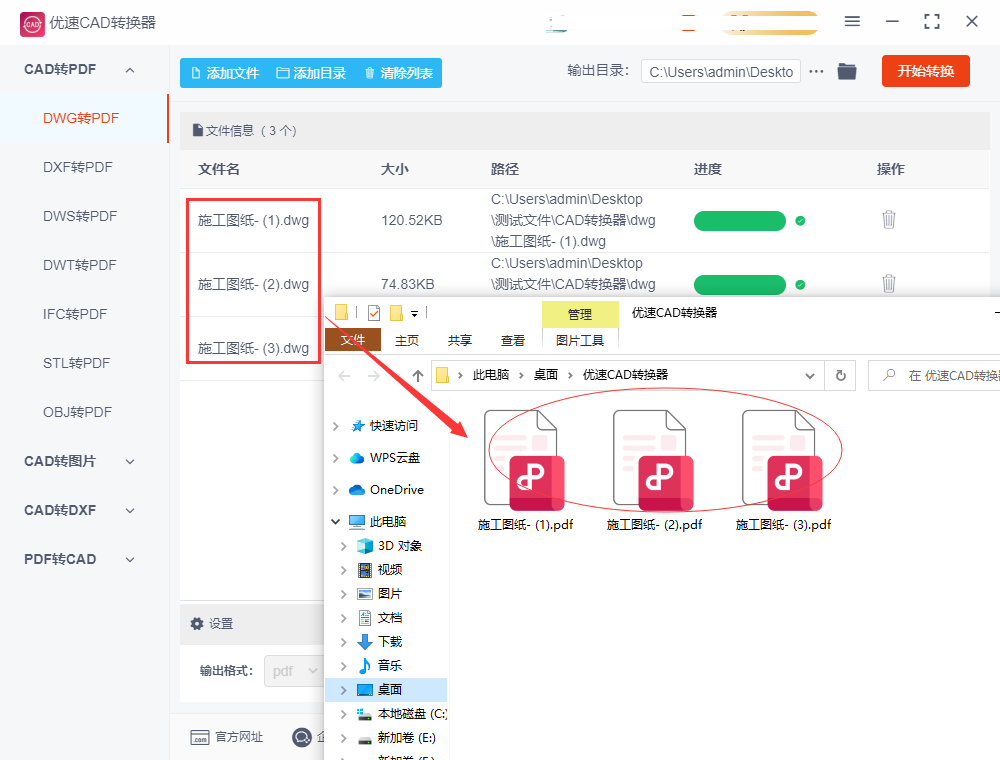Image resolution: width=1000 pixels, height=760 pixels.
Task: Click 清除列表 button
Action: click(x=399, y=73)
